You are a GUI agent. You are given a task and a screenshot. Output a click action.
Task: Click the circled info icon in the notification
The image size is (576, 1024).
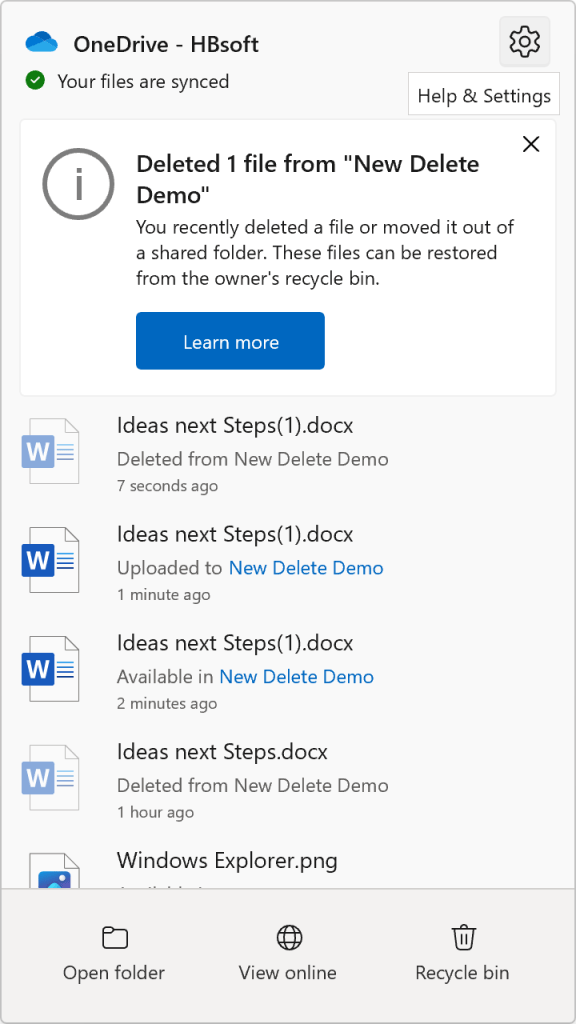click(x=78, y=184)
